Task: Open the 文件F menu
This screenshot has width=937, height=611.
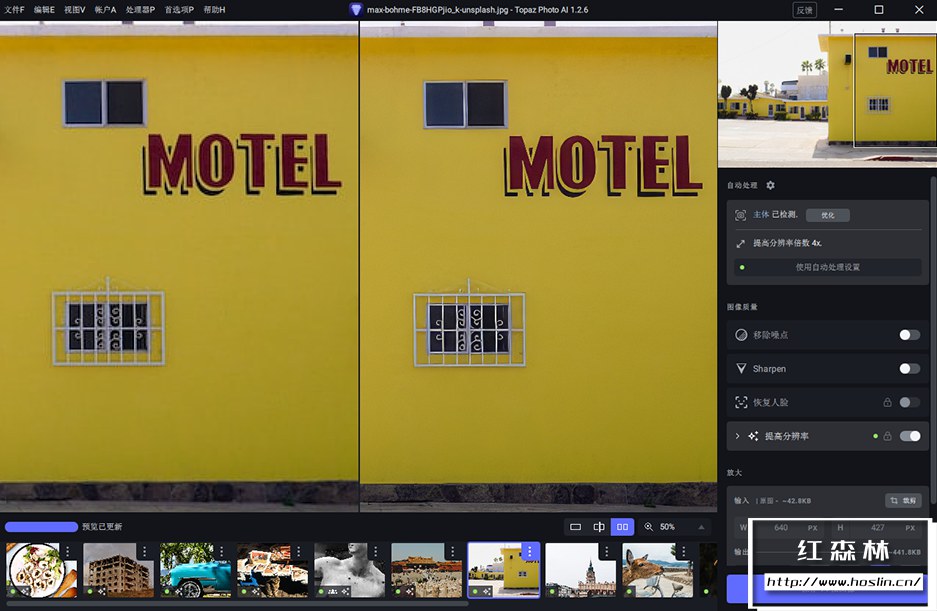Action: 14,9
